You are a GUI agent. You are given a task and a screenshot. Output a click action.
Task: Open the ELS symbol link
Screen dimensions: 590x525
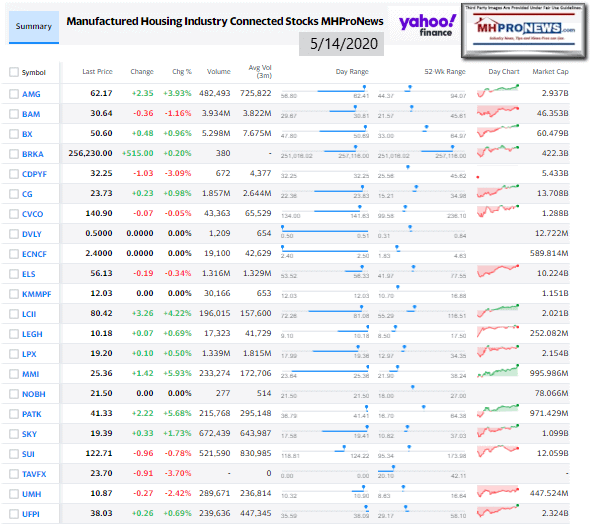(x=29, y=274)
